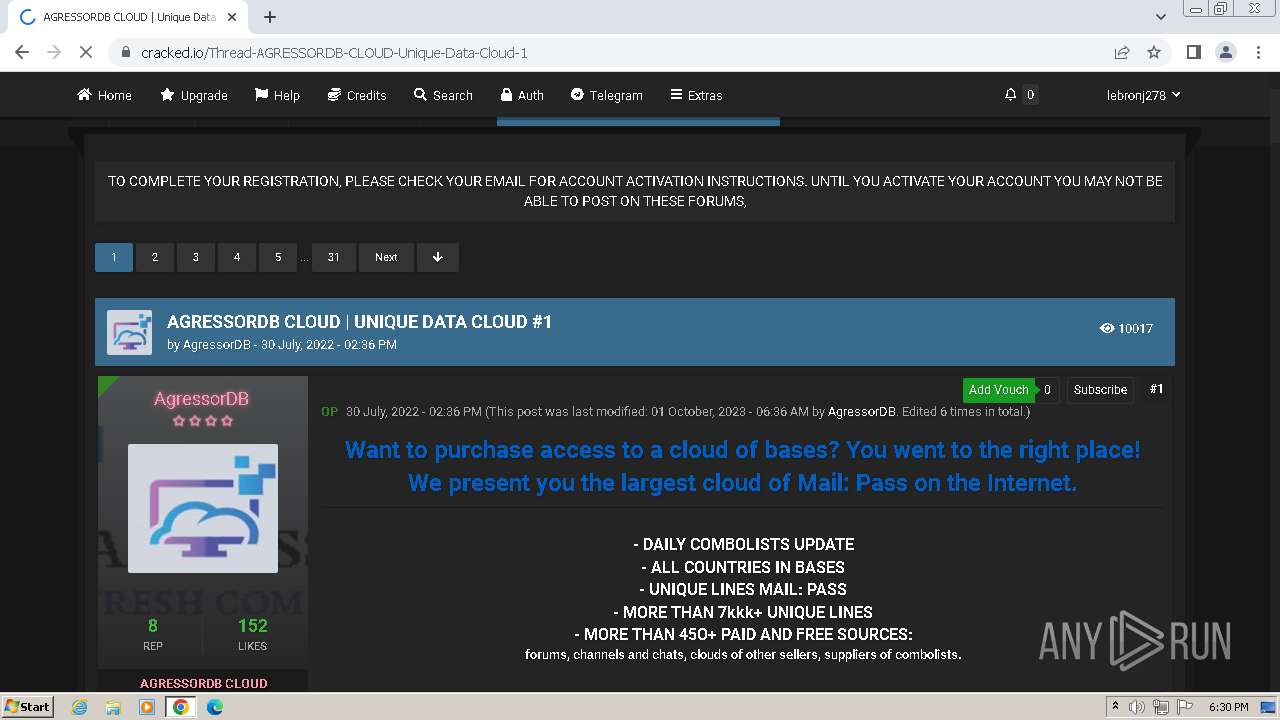
Task: Close the AGRESSORDB CLOUD tab
Action: point(232,17)
